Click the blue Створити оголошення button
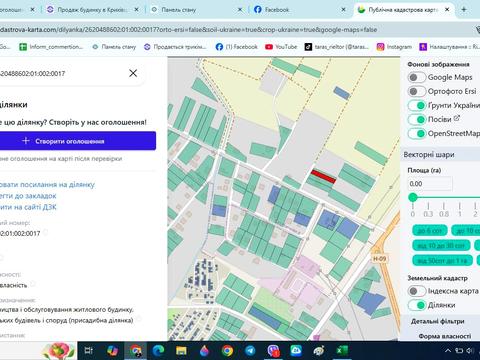 point(78,141)
